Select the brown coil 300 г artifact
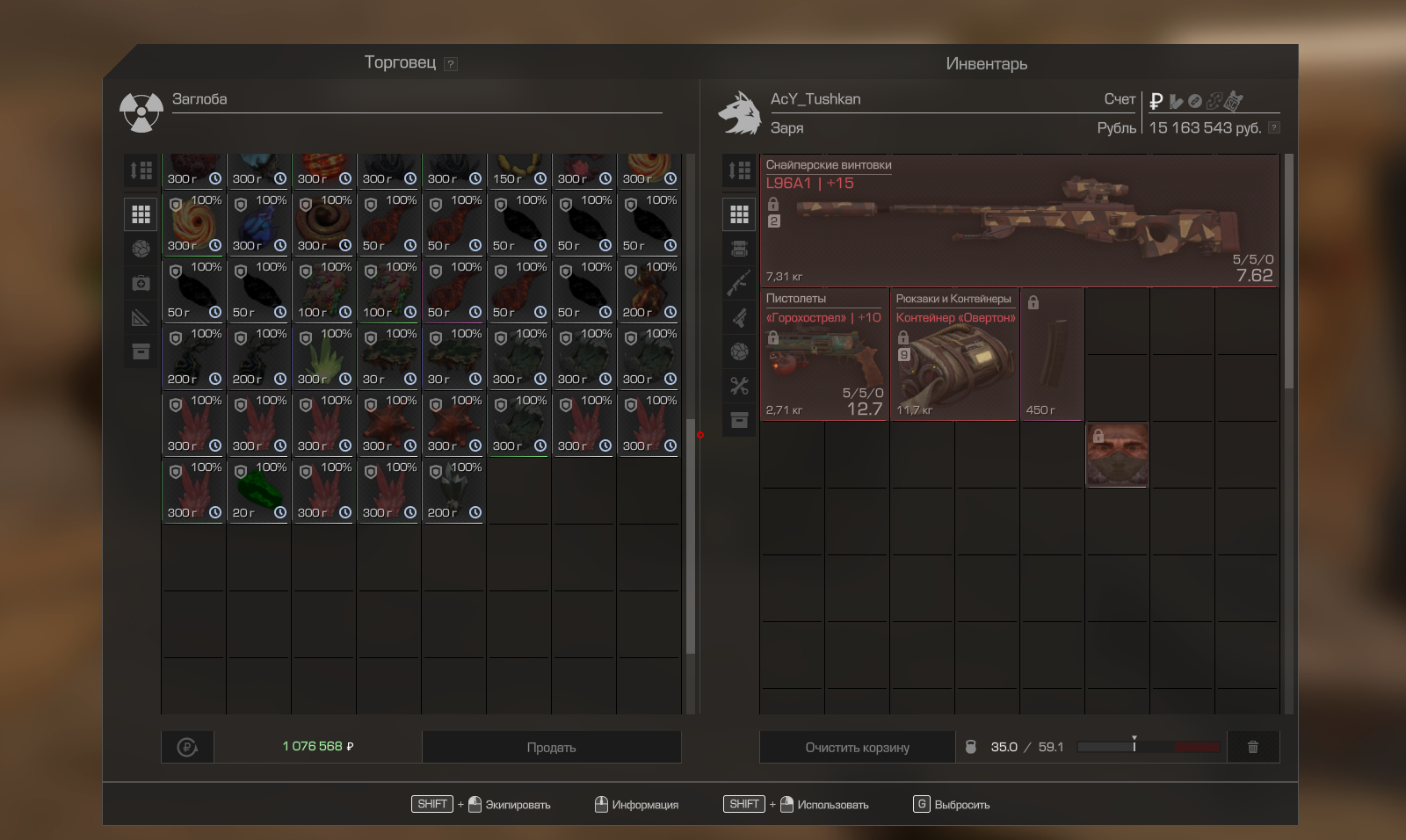This screenshot has width=1406, height=840. pyautogui.click(x=323, y=223)
